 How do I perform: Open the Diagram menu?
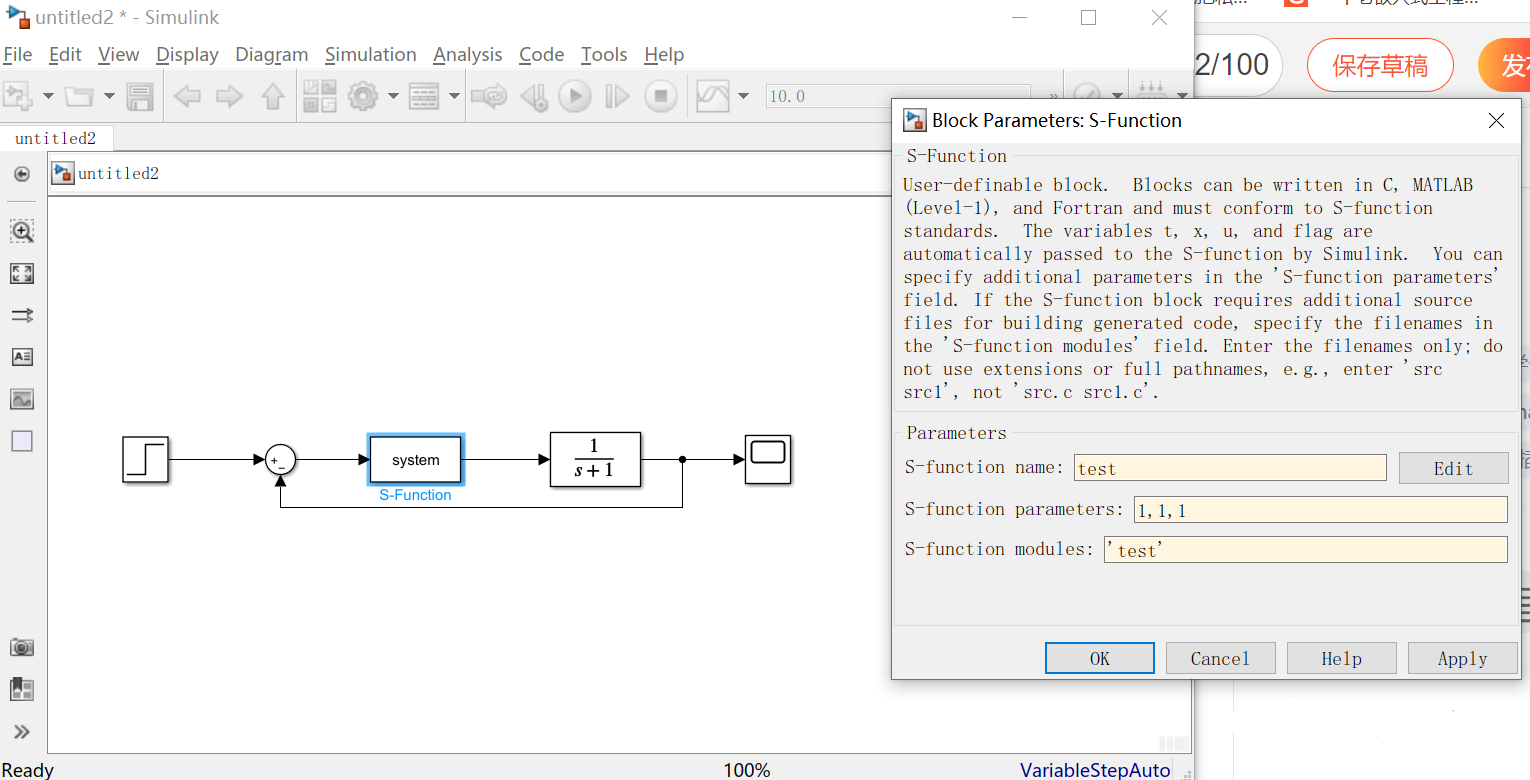(x=272, y=54)
